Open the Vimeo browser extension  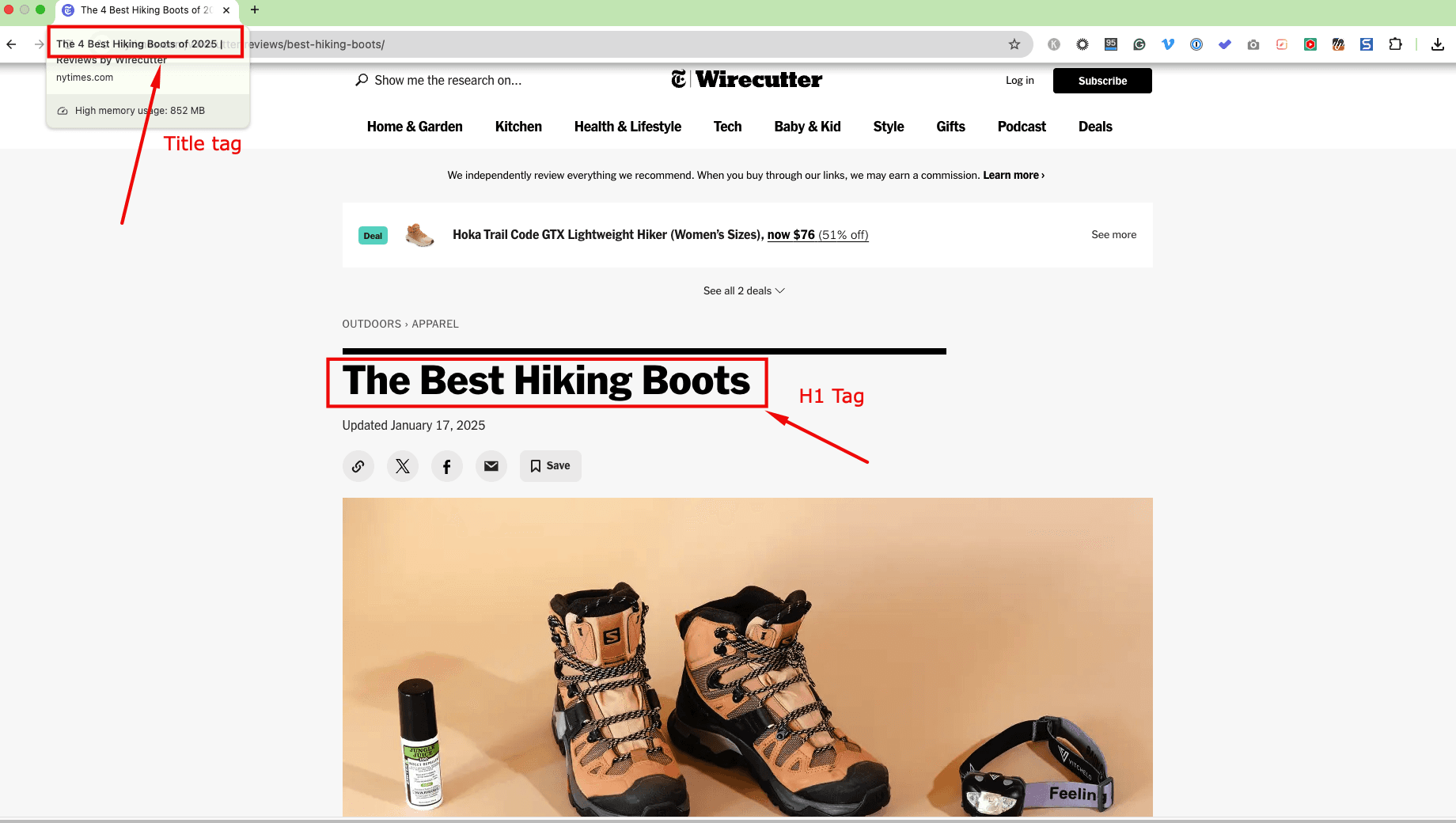[1167, 44]
